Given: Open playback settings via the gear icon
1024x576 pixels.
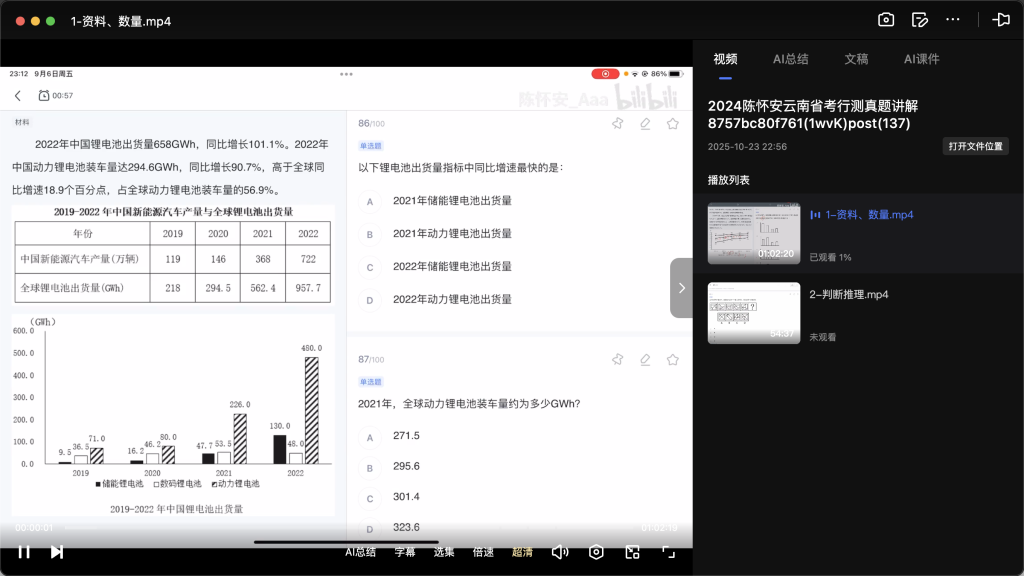Looking at the screenshot, I should tap(596, 551).
